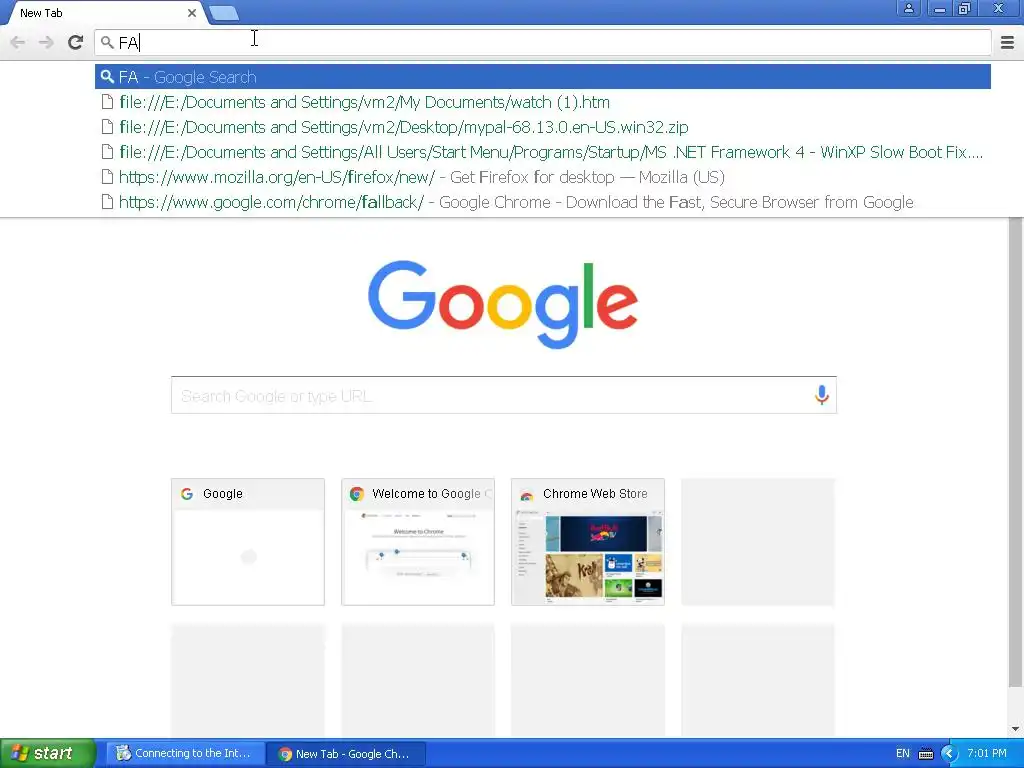Click the voice search microphone icon
Screen dimensions: 1024x768
point(822,395)
